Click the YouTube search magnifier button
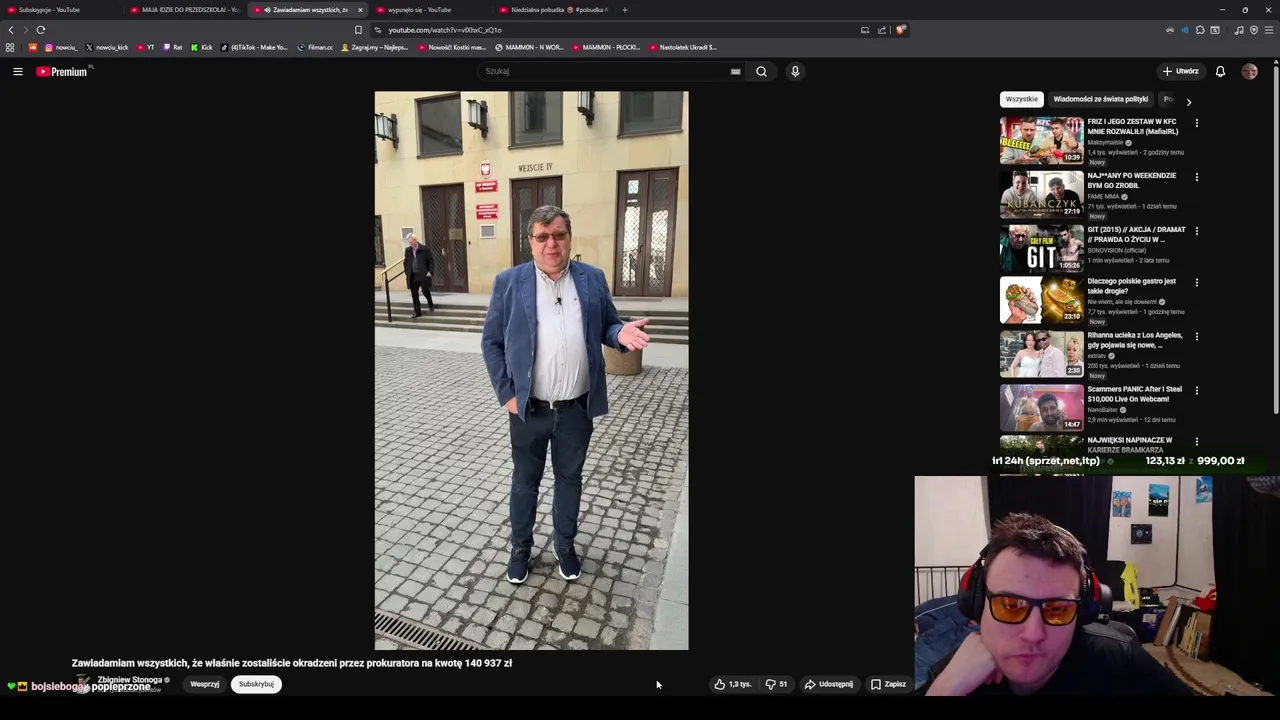This screenshot has width=1280, height=720. (761, 71)
